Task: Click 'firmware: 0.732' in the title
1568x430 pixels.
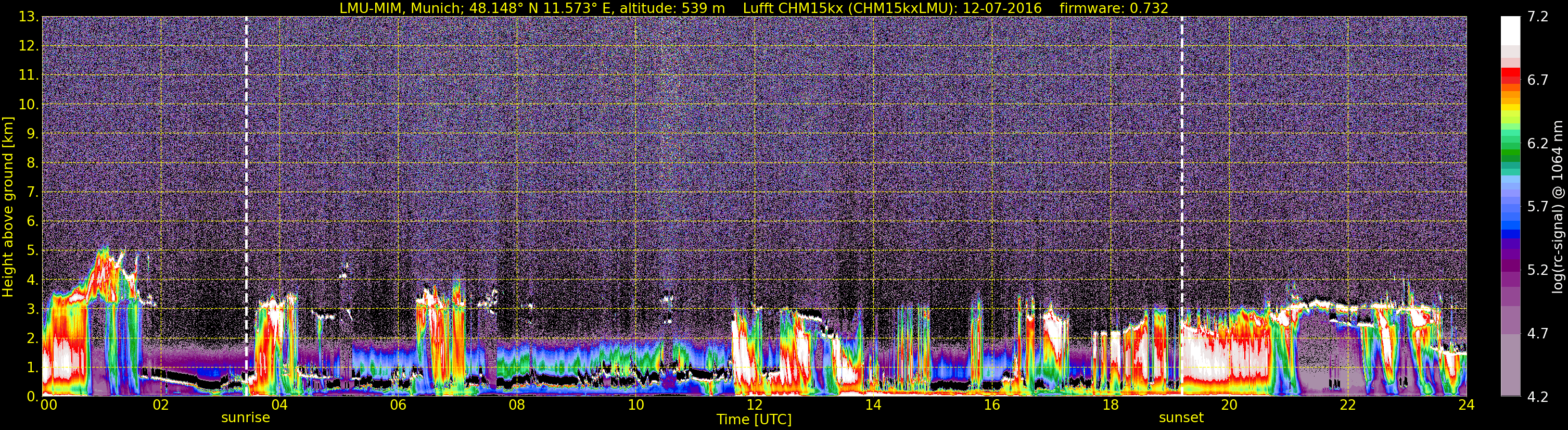Action: click(1114, 8)
